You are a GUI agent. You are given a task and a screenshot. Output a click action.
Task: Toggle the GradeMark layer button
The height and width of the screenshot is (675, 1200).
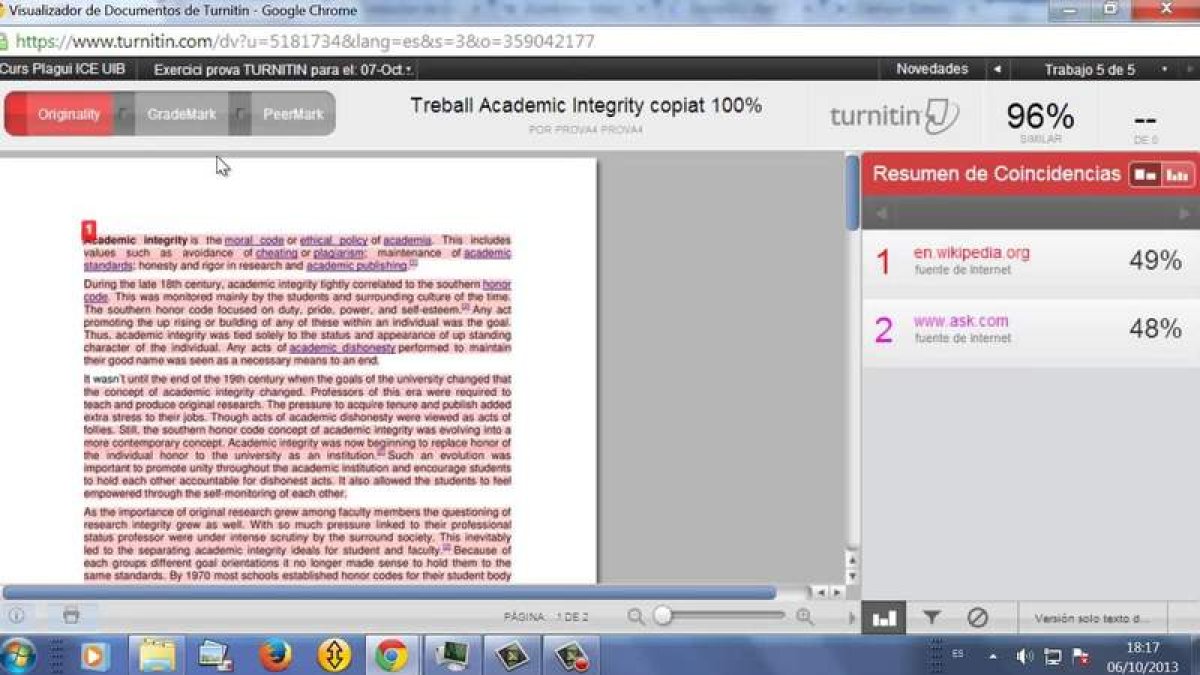(181, 114)
